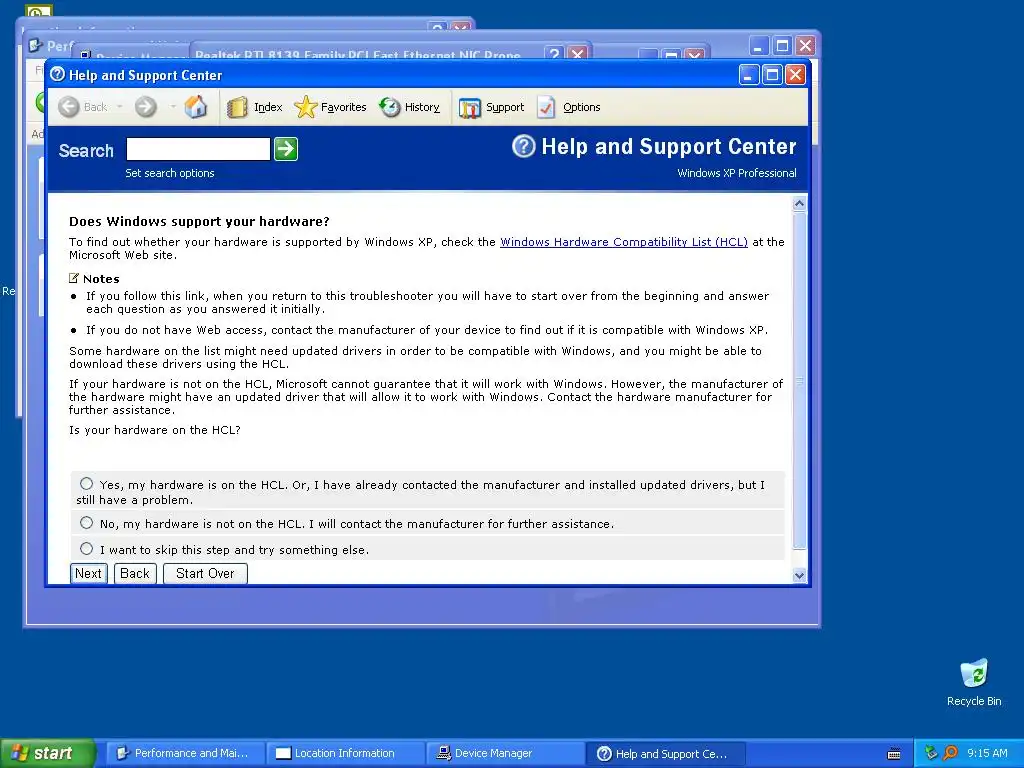1024x768 pixels.
Task: Expand the Back button history dropdown arrow
Action: 120,106
